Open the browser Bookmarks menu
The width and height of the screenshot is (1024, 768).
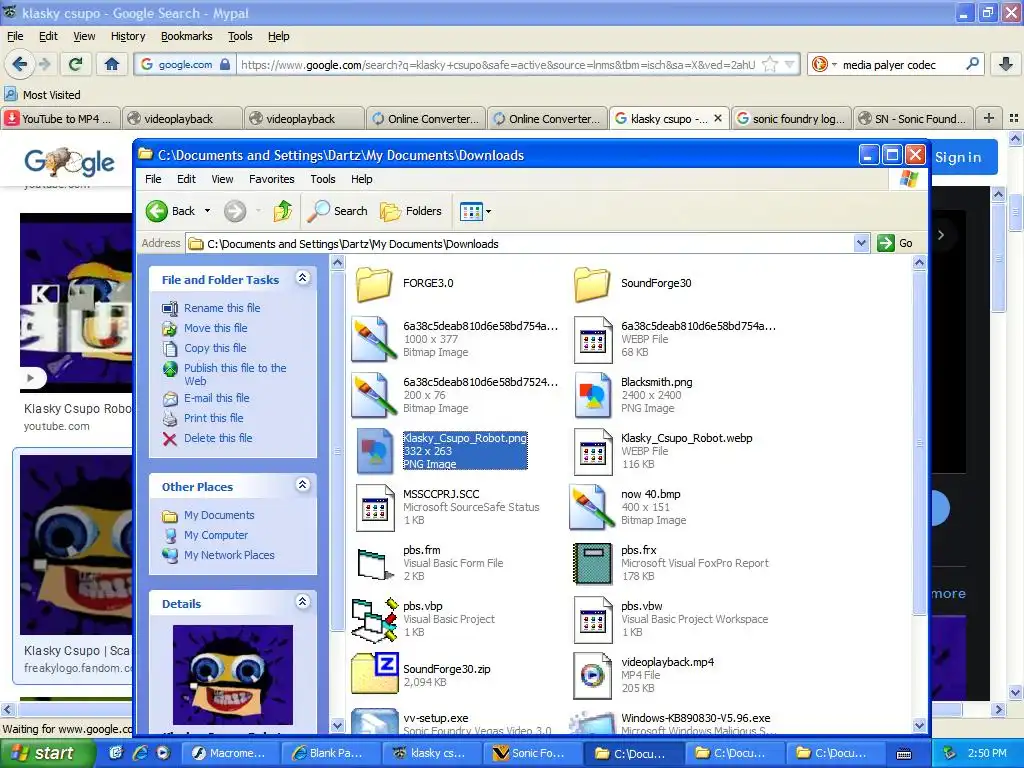pyautogui.click(x=186, y=36)
